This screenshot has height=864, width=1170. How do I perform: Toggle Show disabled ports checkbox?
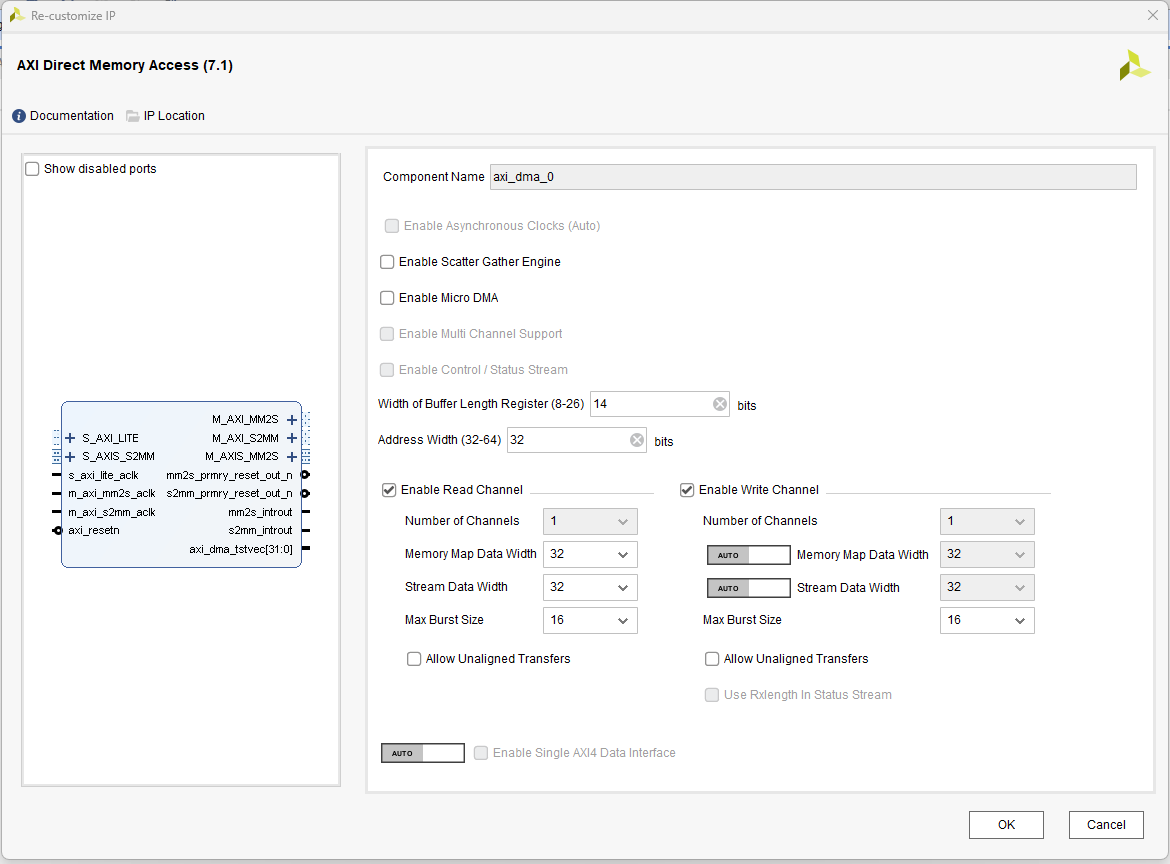32,169
